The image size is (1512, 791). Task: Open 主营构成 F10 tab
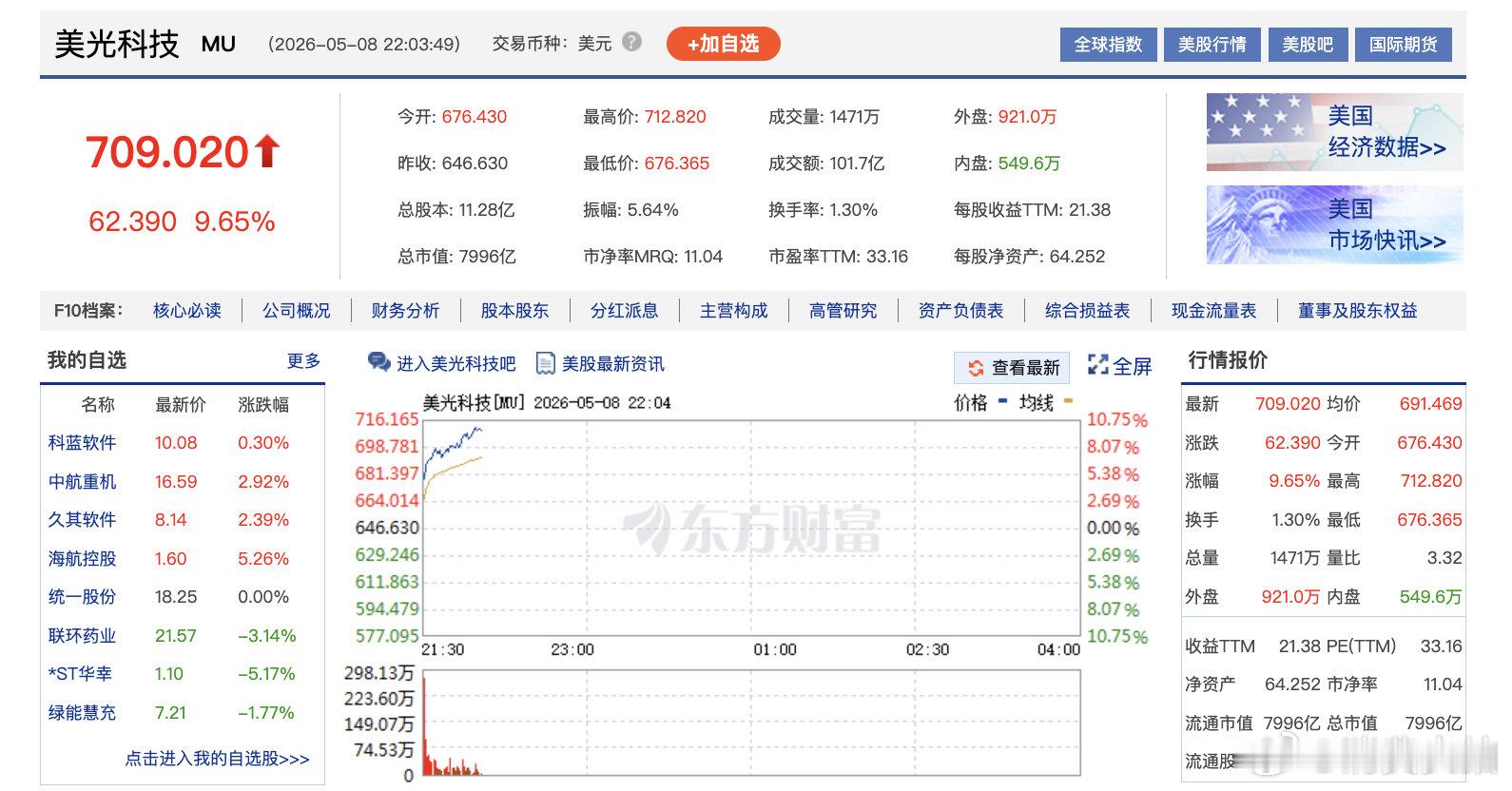pos(733,311)
